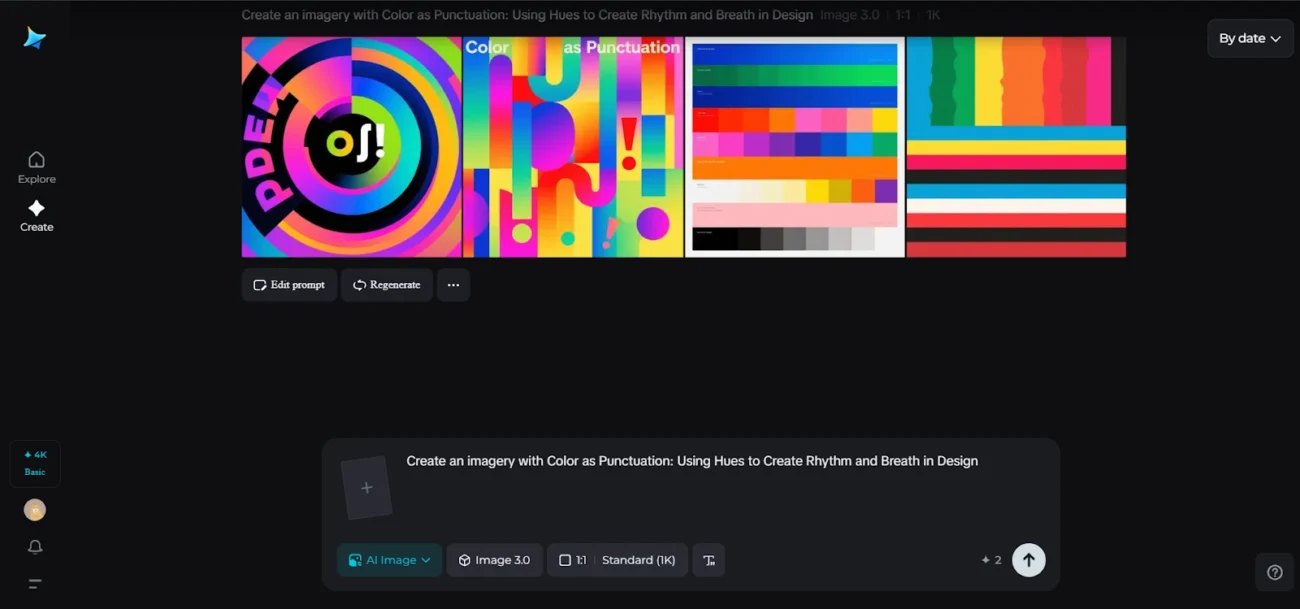The image size is (1300, 609).
Task: Switch to the Create section
Action: click(37, 215)
